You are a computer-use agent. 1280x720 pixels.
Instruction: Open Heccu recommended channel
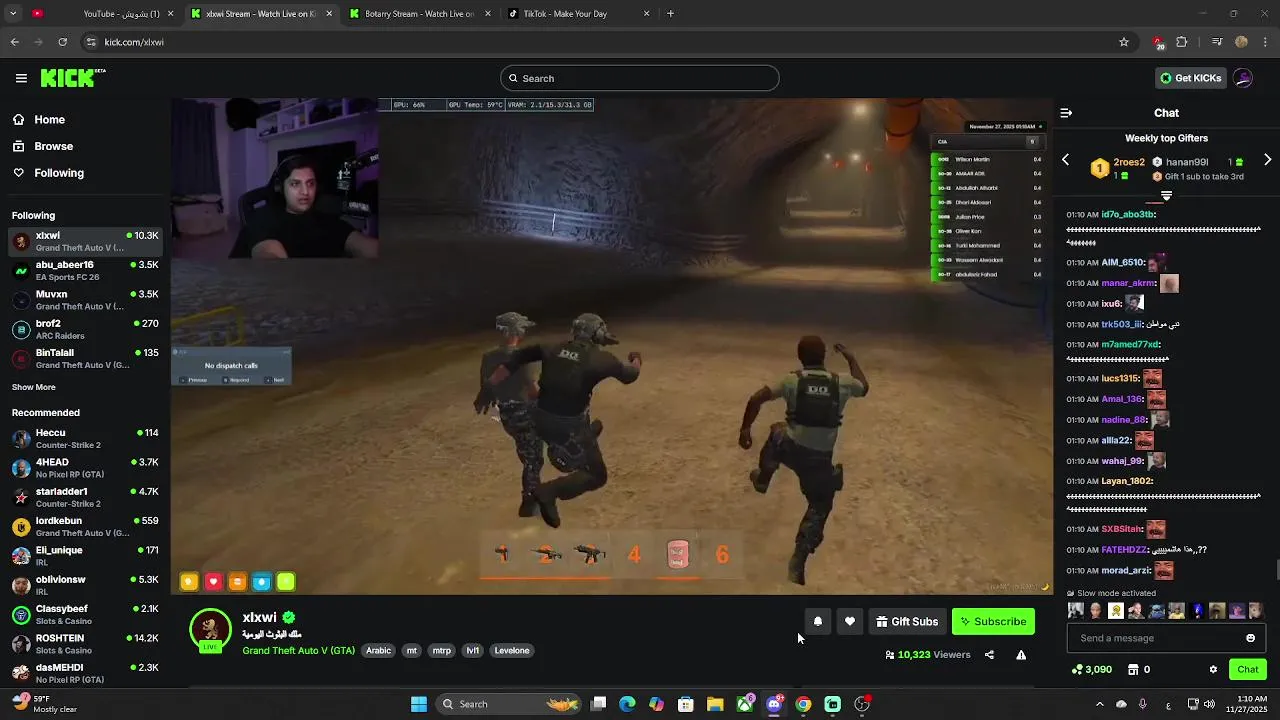tap(85, 439)
